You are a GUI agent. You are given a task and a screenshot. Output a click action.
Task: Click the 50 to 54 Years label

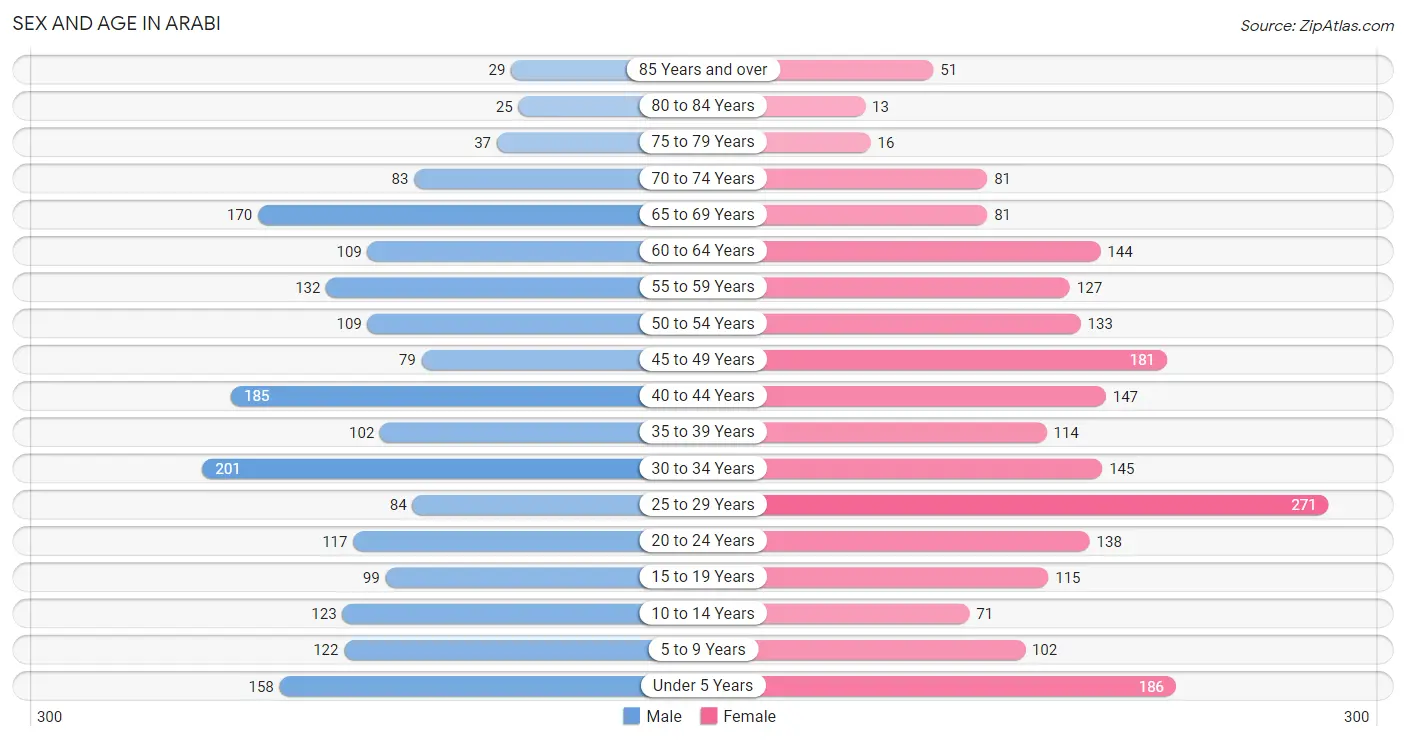[703, 323]
